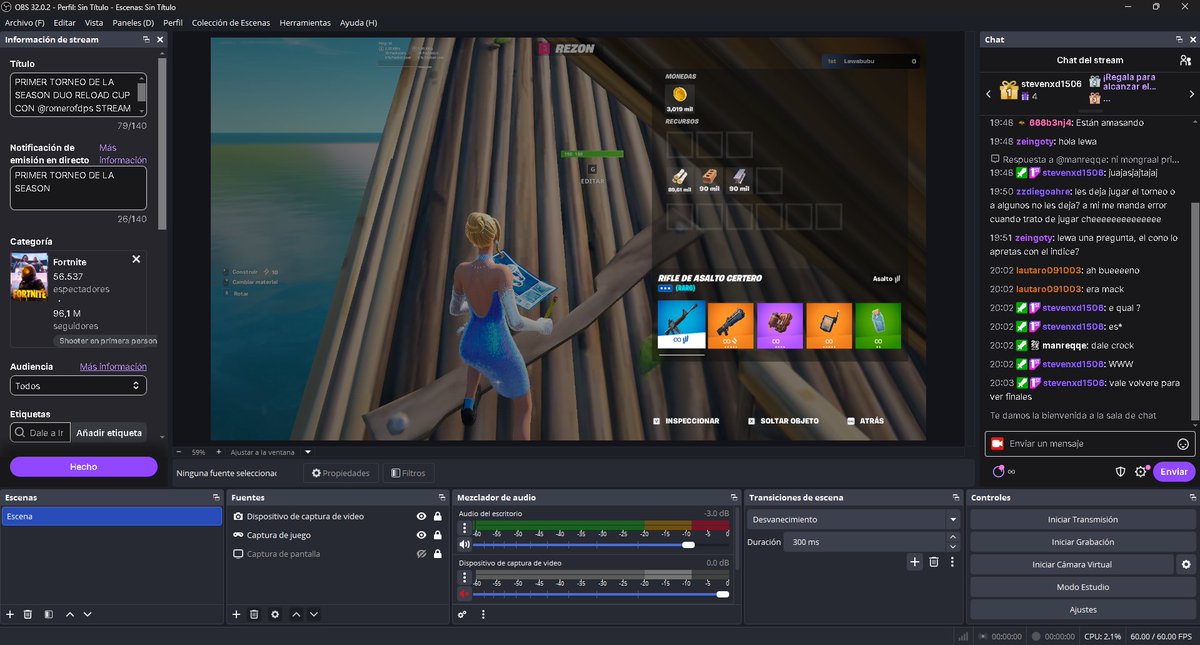Open the Archivo menu
The image size is (1200, 645).
pyautogui.click(x=25, y=22)
